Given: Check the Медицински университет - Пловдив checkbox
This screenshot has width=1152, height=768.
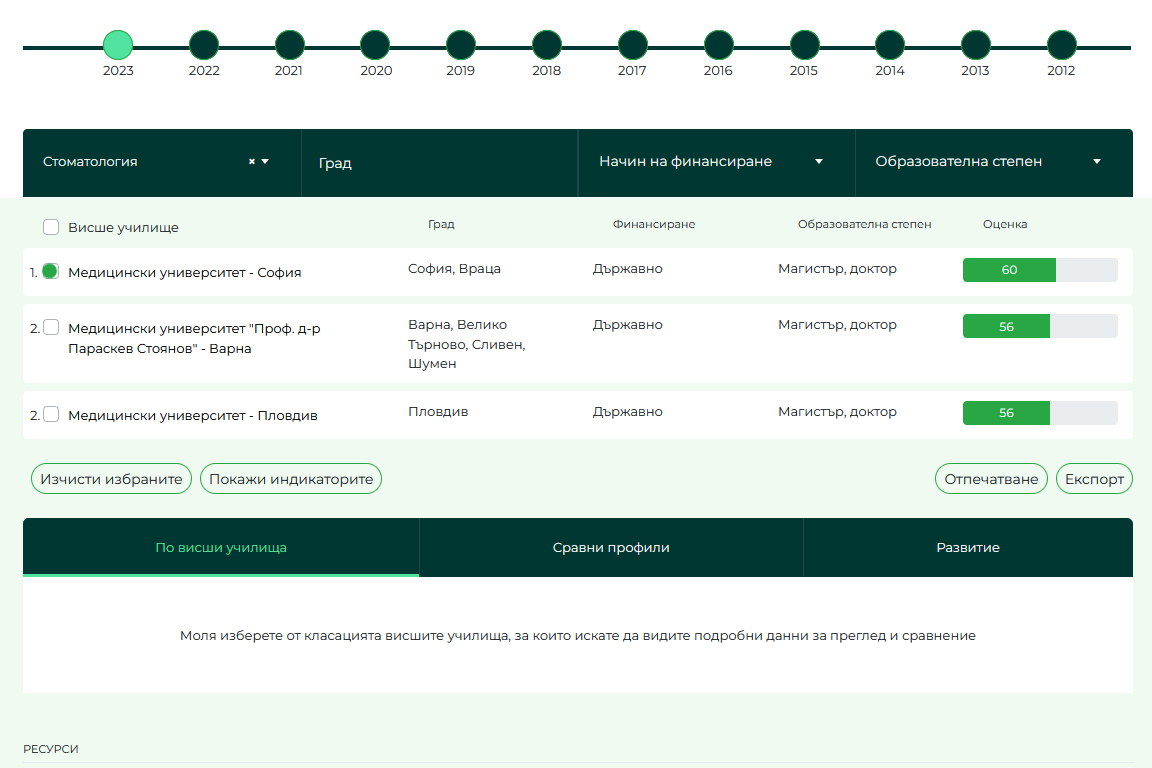Looking at the screenshot, I should (51, 414).
